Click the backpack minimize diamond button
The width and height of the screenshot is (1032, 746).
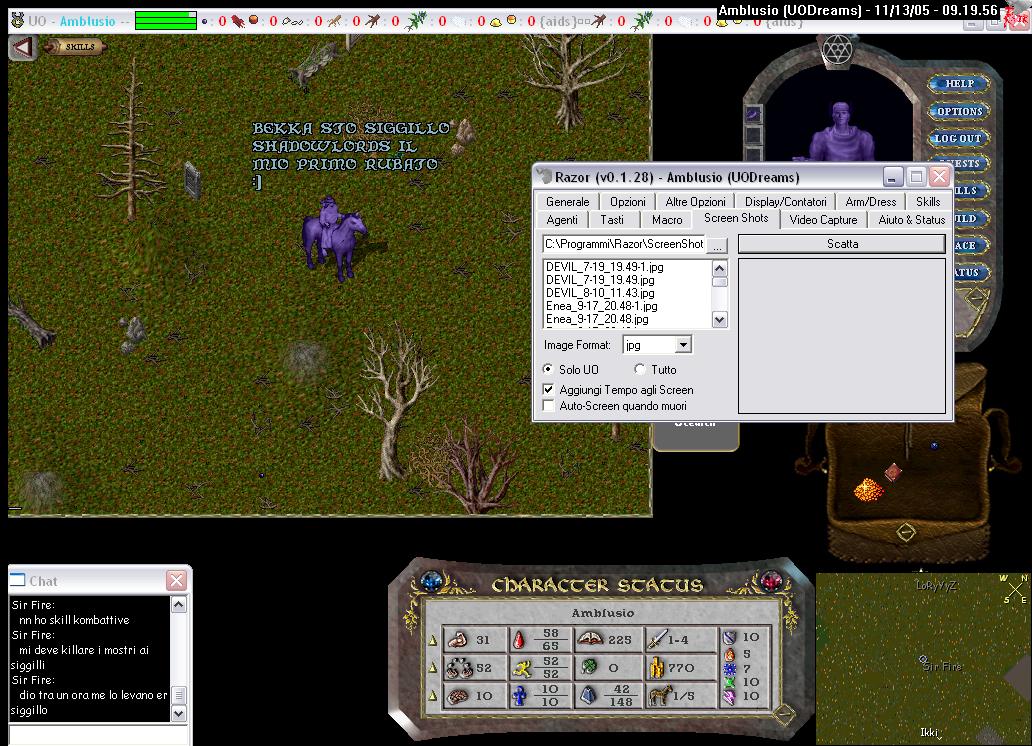pyautogui.click(x=906, y=531)
